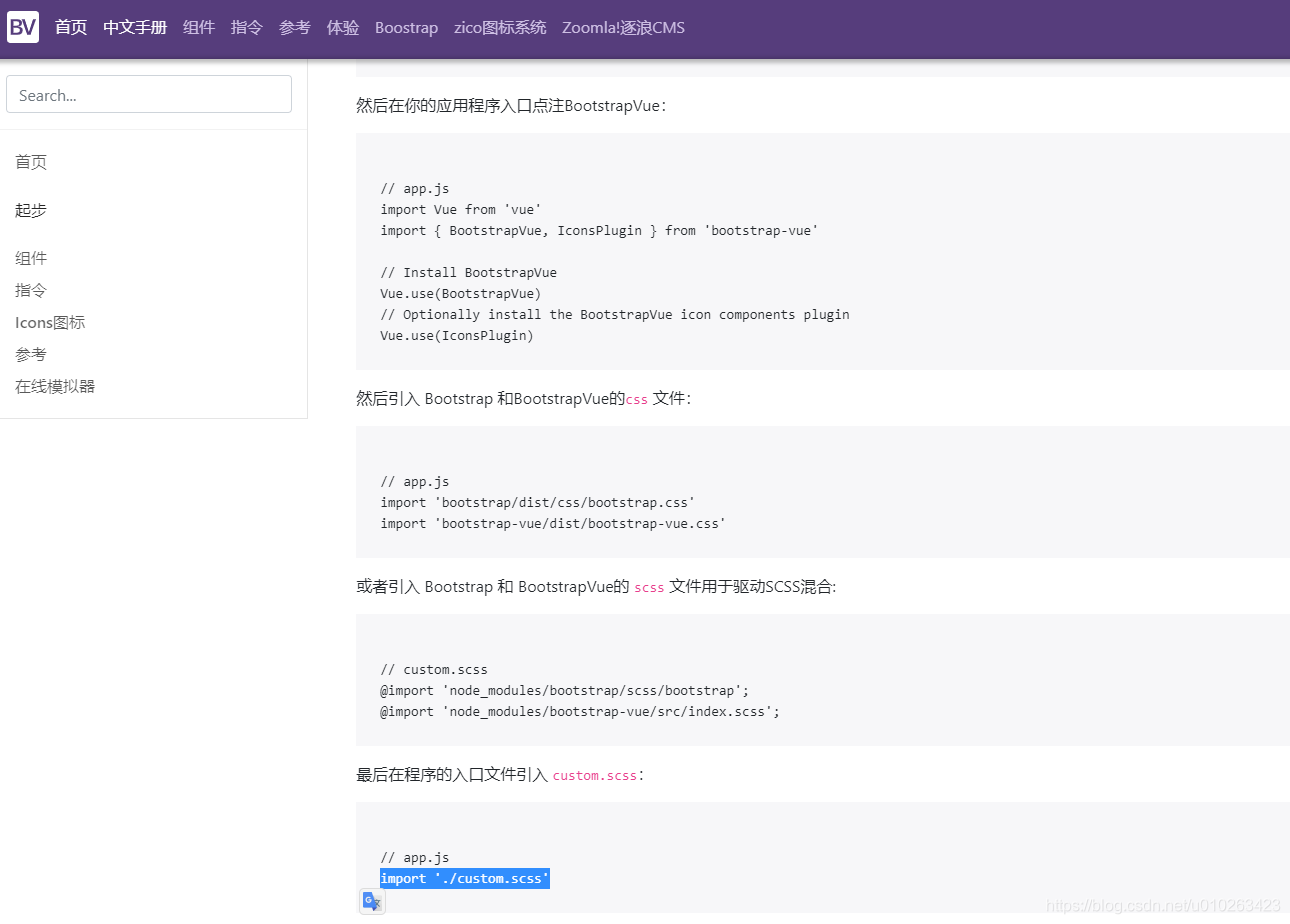Select 体验 from the navigation bar
The image size is (1290, 924).
[342, 27]
